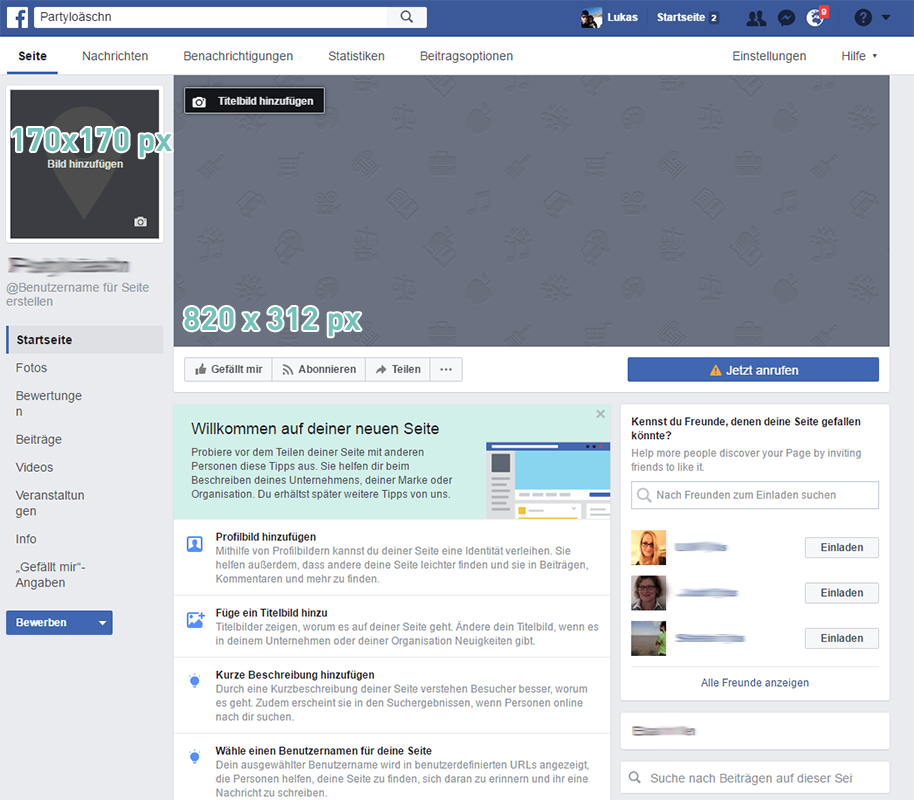Open Einstellungen tab
Screen dimensions: 914x800
coord(769,56)
